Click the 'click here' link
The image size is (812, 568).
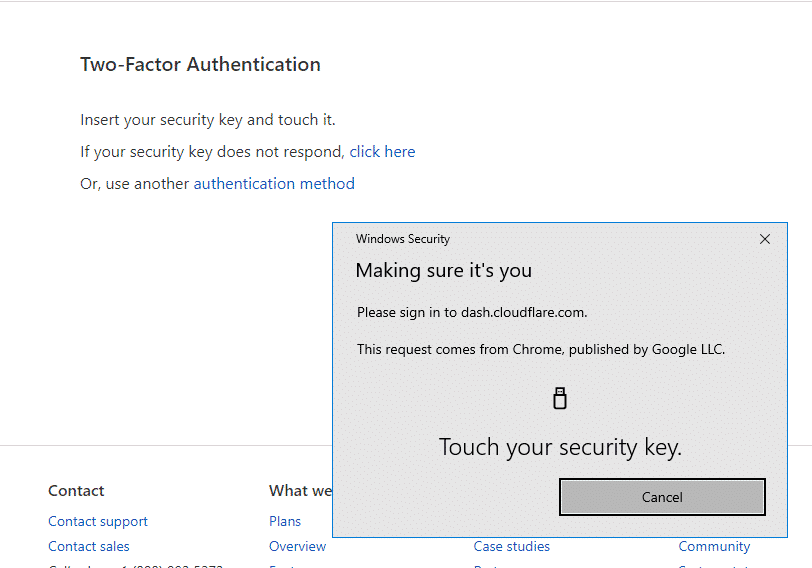point(382,152)
